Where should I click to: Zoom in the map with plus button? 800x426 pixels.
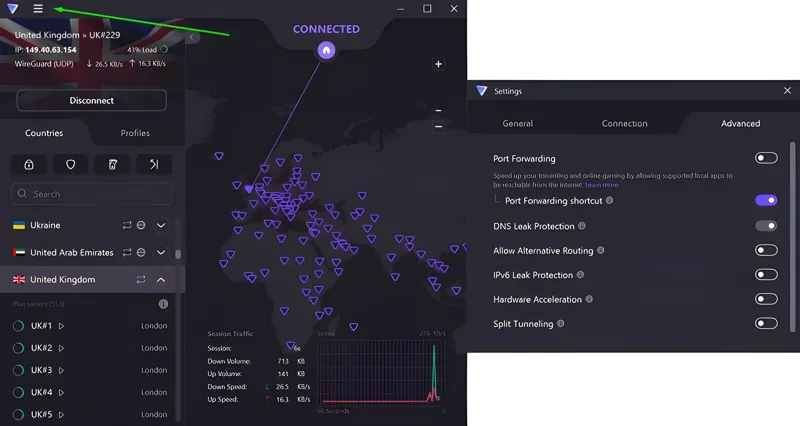(x=438, y=64)
